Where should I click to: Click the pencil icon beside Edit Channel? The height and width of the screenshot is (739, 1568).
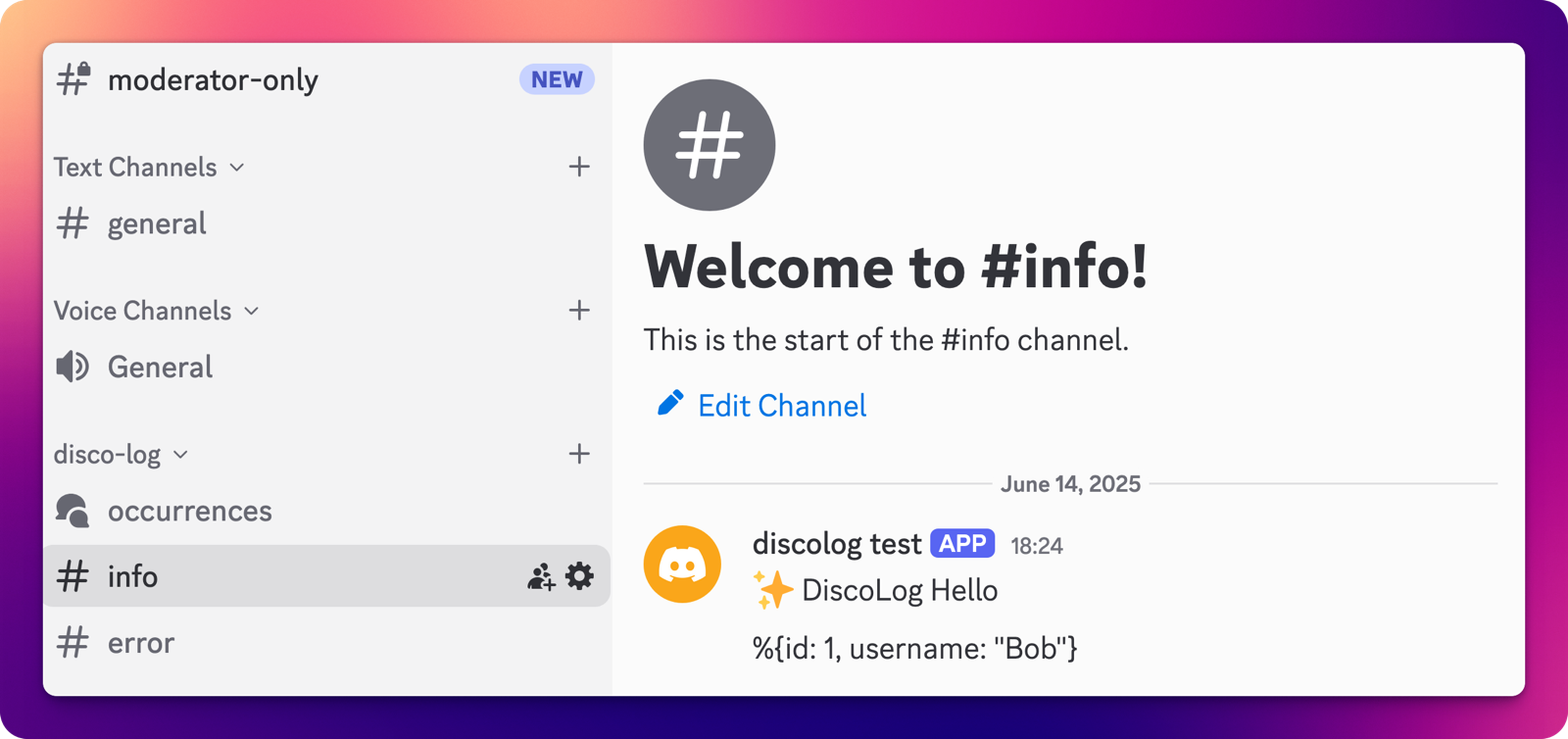point(670,404)
